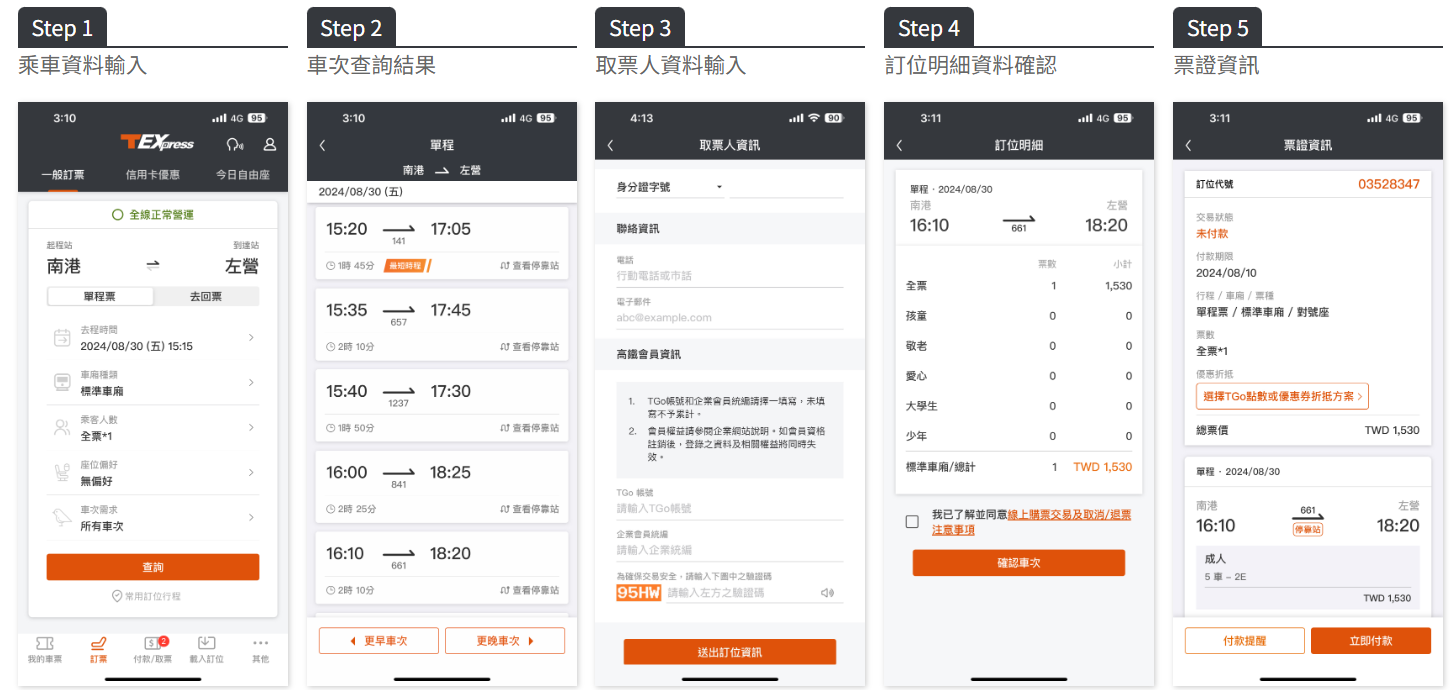1450x690 pixels.
Task: Check the 我已了解並同意 agreement checkbox
Action: tap(913, 519)
